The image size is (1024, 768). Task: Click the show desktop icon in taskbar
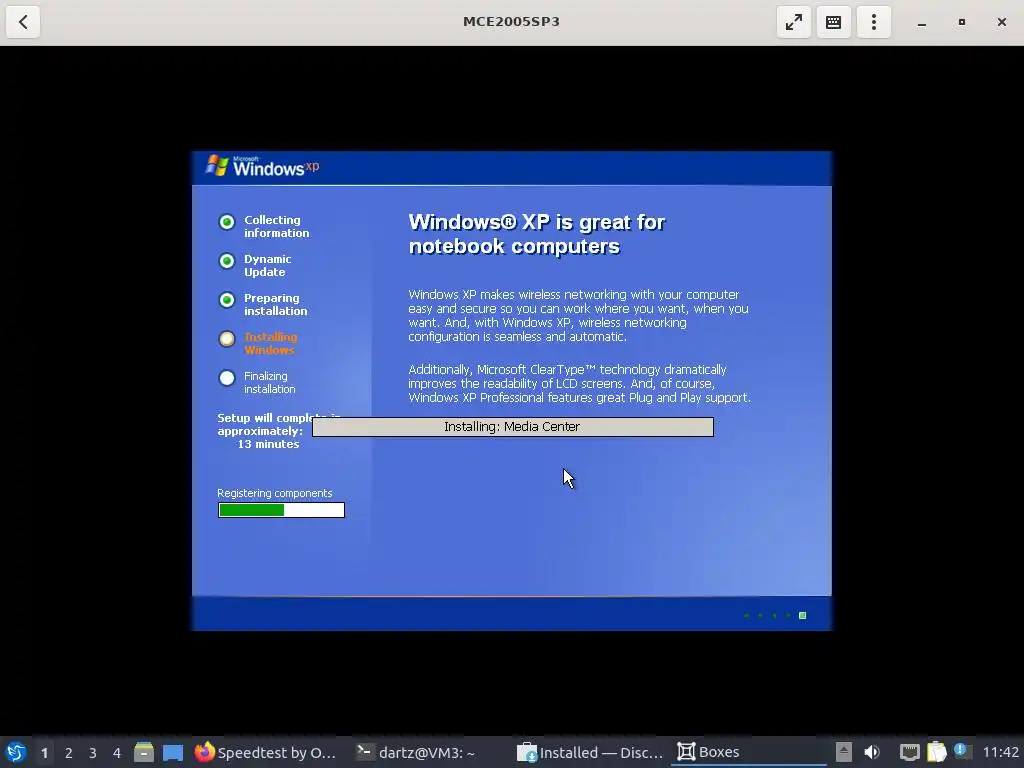coord(173,752)
